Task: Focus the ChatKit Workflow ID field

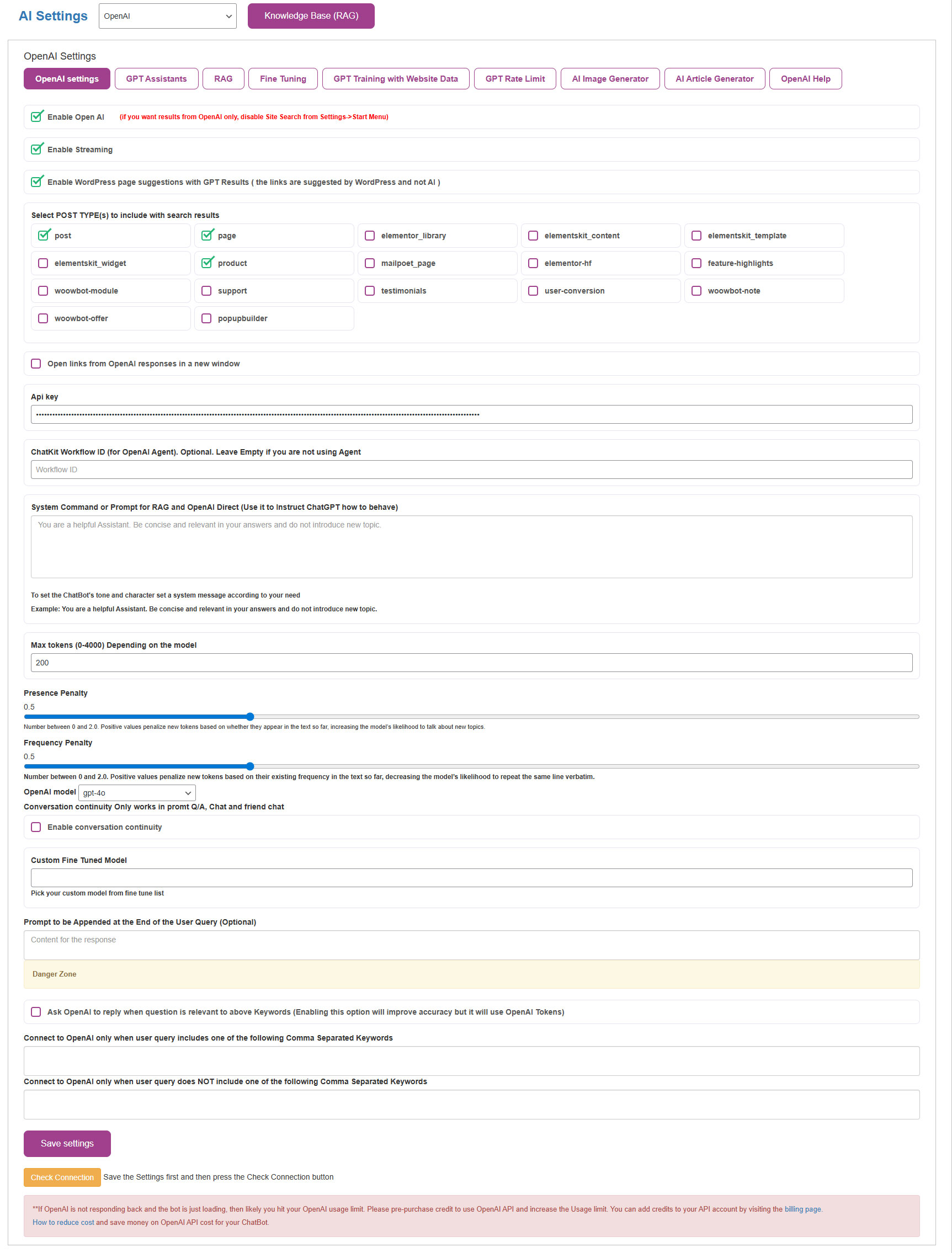Action: click(471, 470)
